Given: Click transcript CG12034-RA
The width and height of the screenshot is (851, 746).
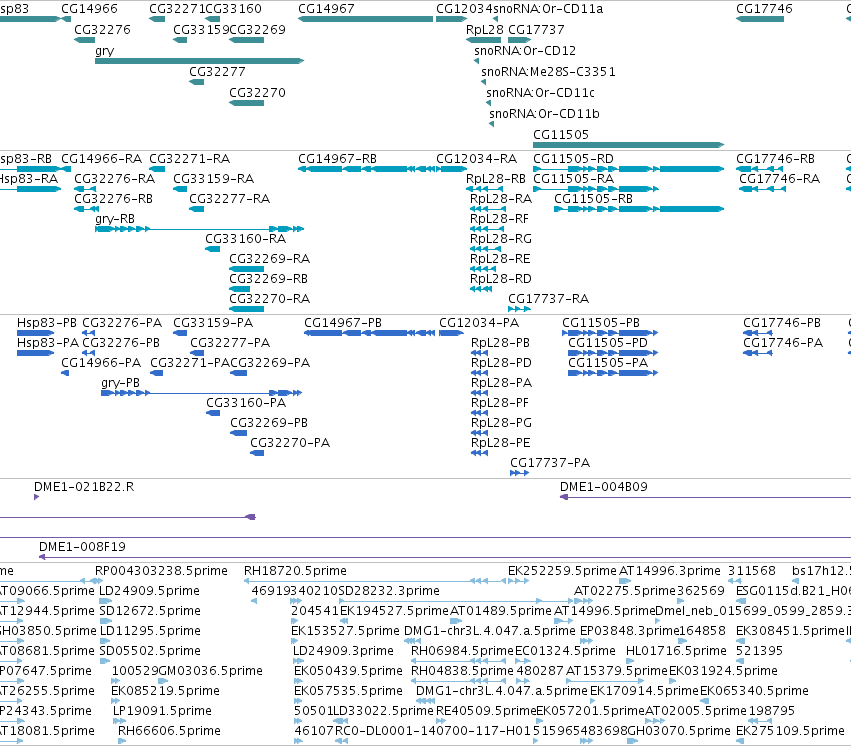Looking at the screenshot, I should click(477, 159).
